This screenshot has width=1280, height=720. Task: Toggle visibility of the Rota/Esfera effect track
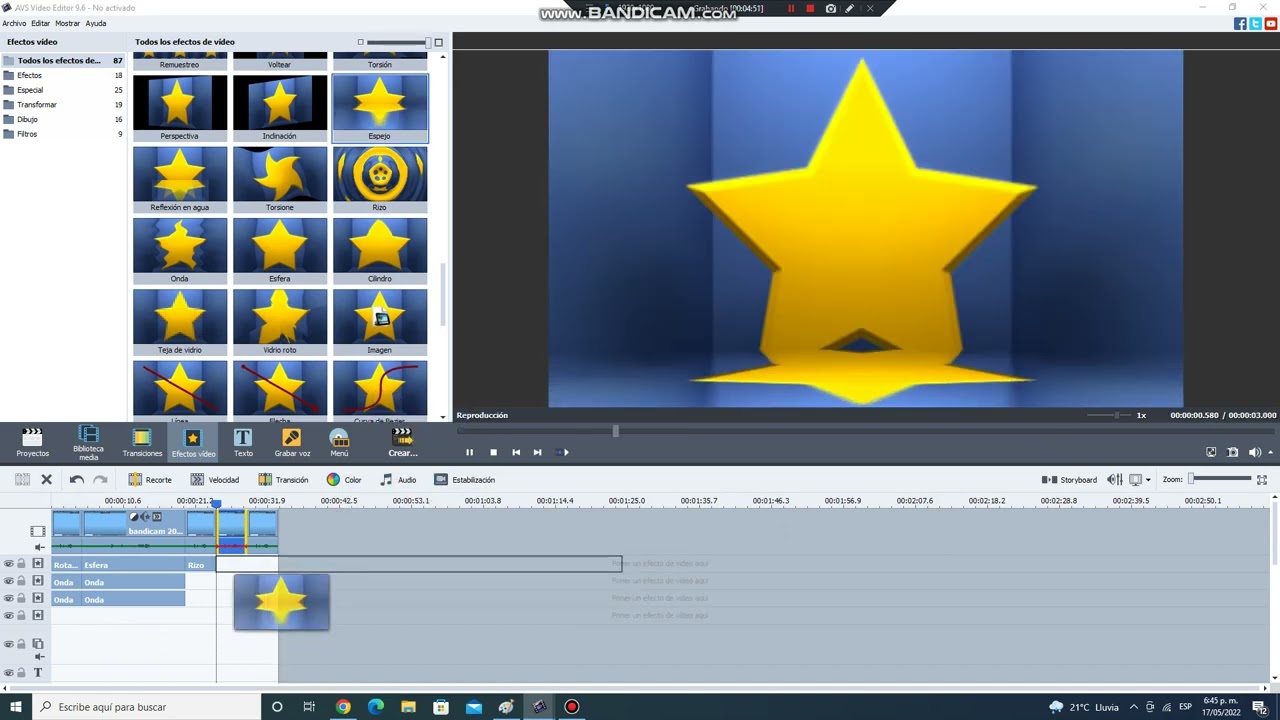(9, 564)
